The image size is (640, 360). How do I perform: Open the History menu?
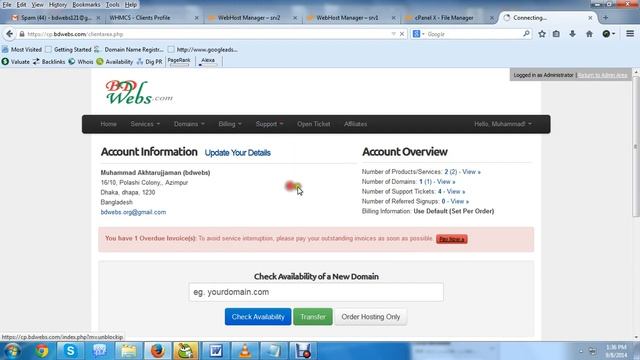[x=58, y=5]
